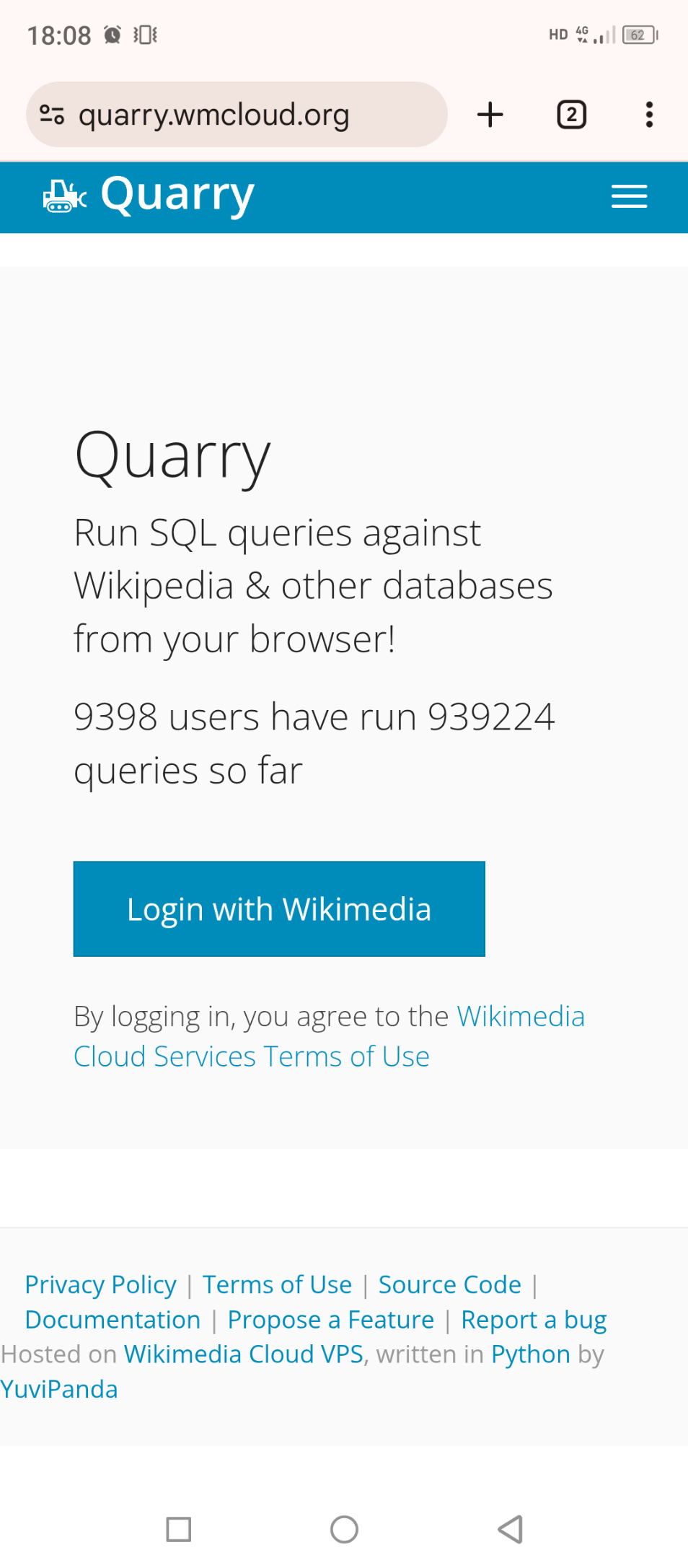Open a new browser tab with plus icon
This screenshot has height=1568, width=688.
490,115
